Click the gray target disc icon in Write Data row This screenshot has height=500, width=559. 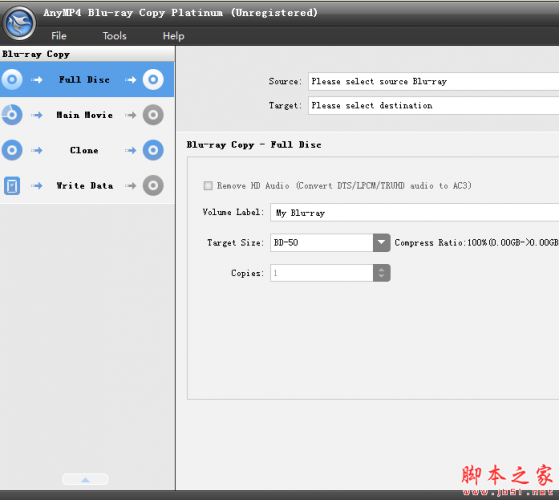(153, 185)
